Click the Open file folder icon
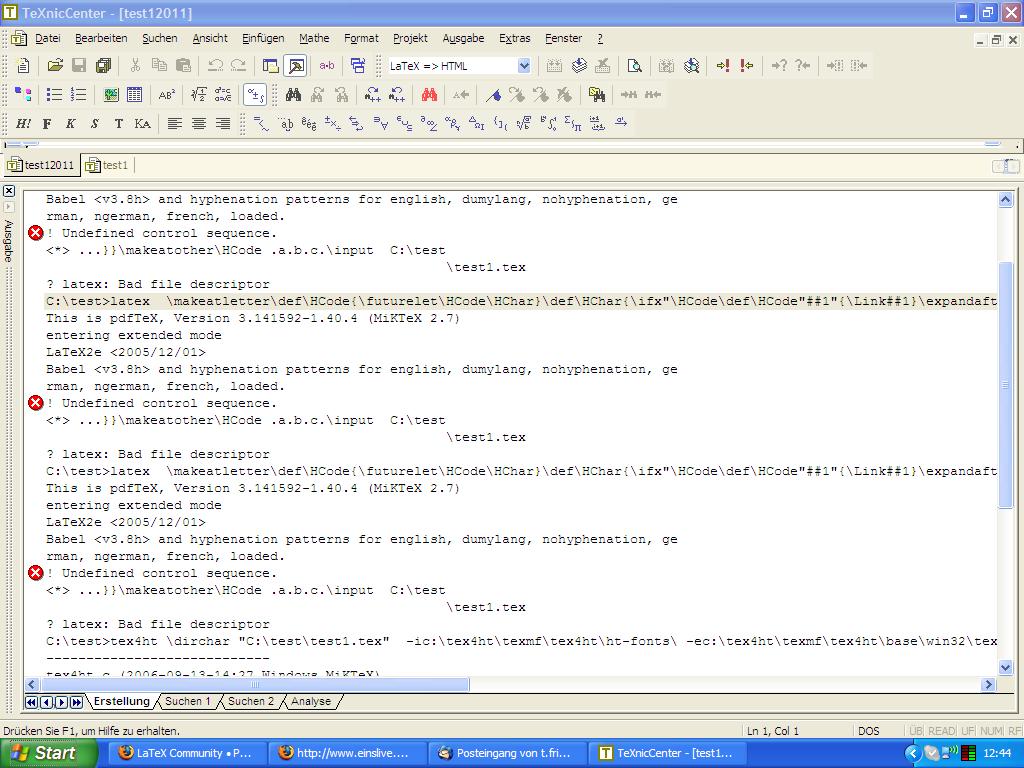 coord(55,65)
